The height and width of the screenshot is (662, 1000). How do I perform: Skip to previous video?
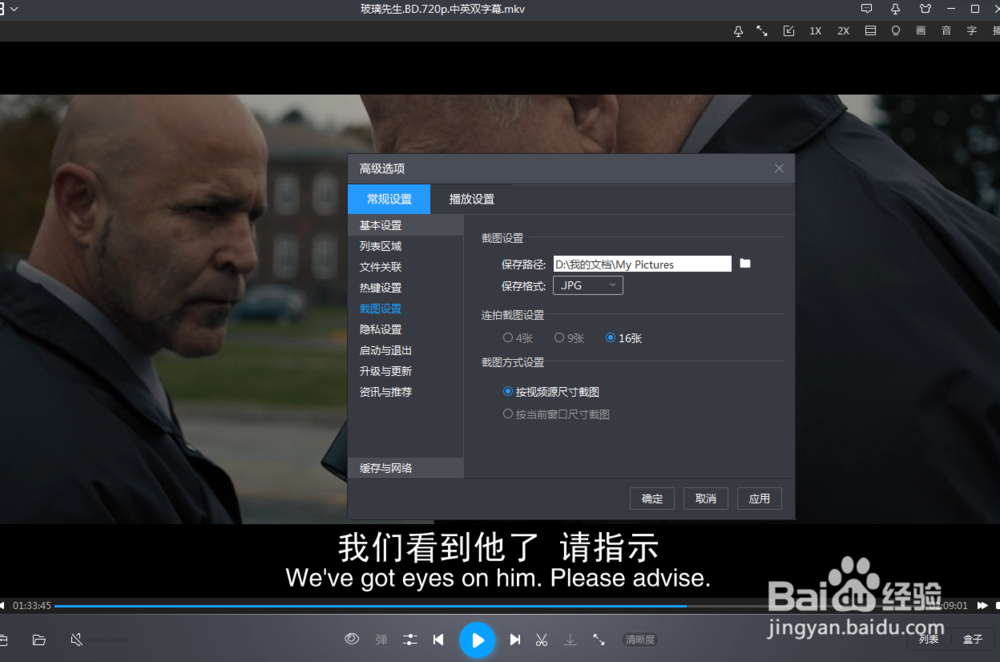(x=438, y=640)
